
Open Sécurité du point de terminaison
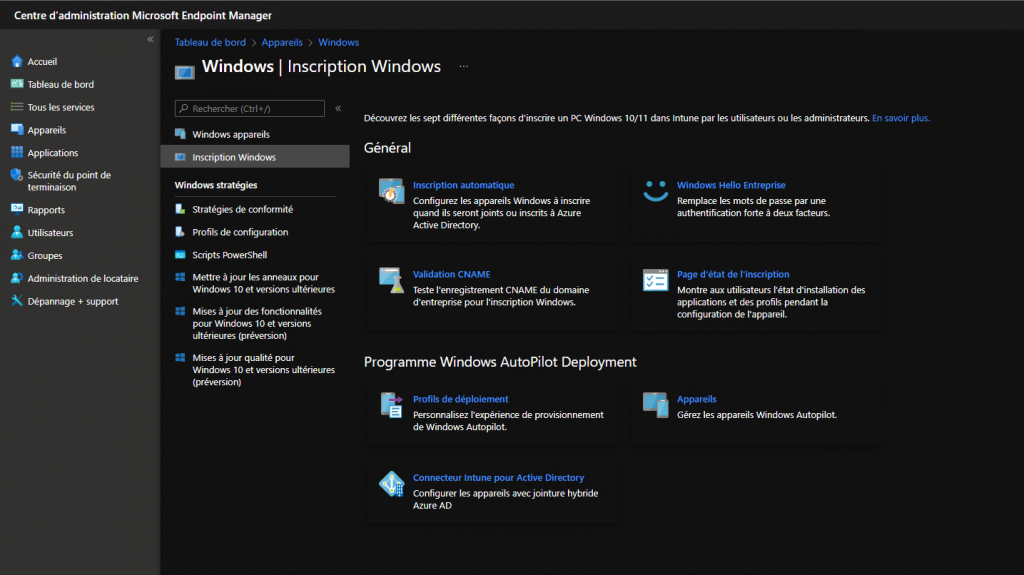(69, 181)
